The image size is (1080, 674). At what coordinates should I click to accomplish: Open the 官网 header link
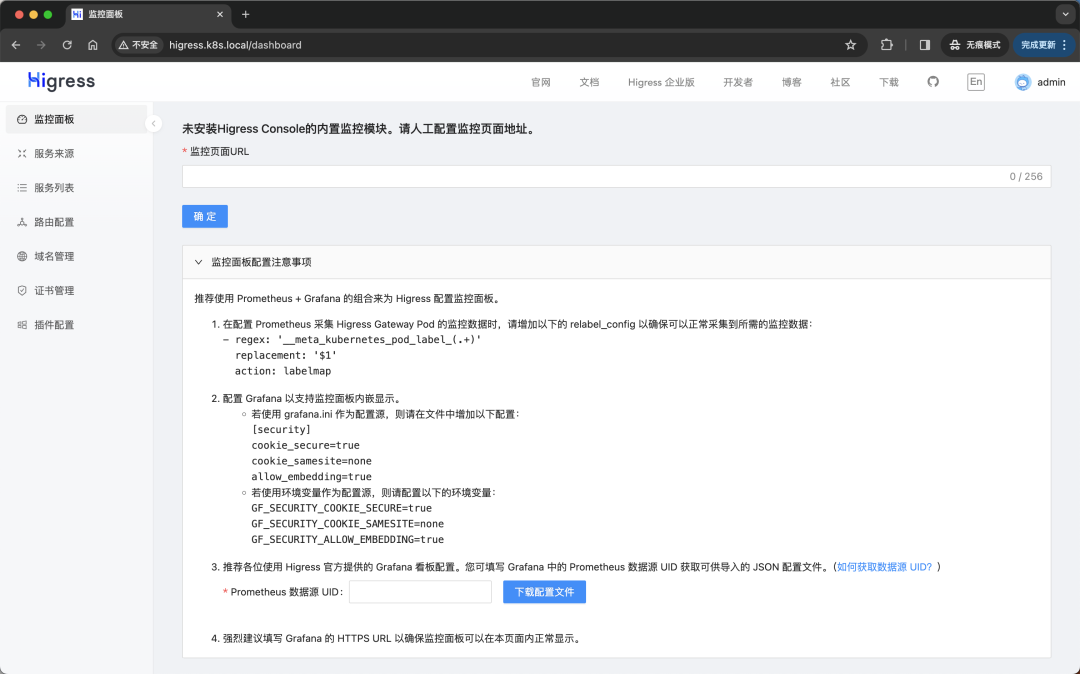(x=541, y=83)
